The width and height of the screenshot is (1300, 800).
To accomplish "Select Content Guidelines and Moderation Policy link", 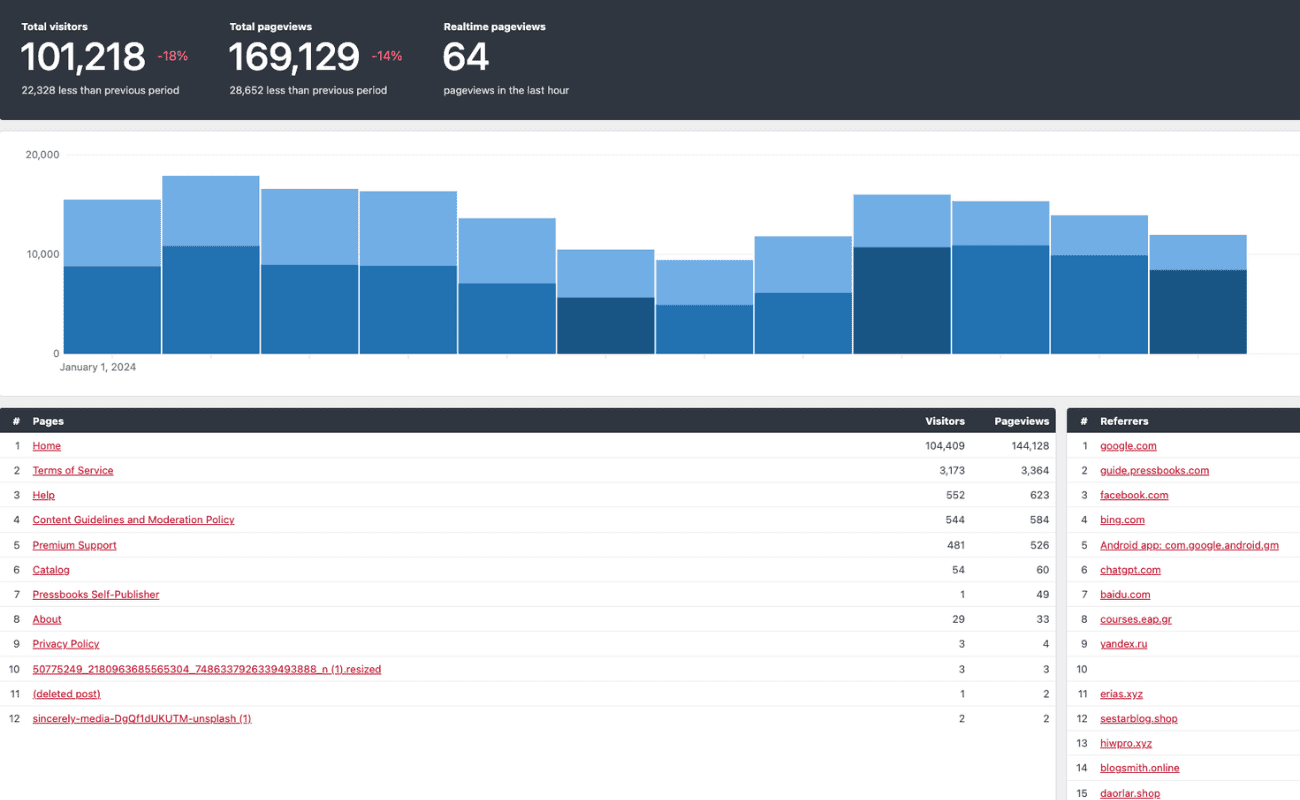I will coord(133,520).
